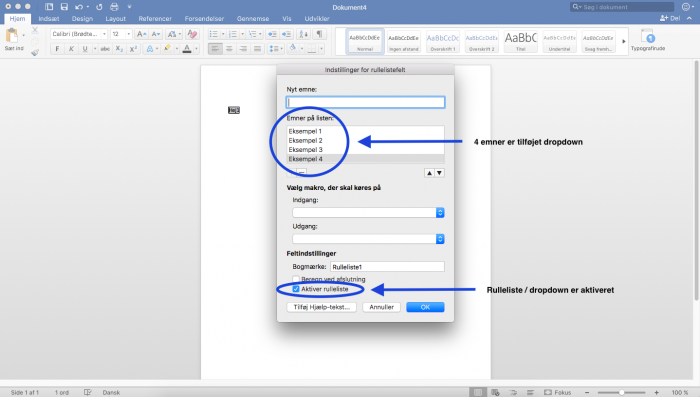Click the zoom slider handle in the status bar
Viewport: 700px width, 397px height.
[621, 393]
